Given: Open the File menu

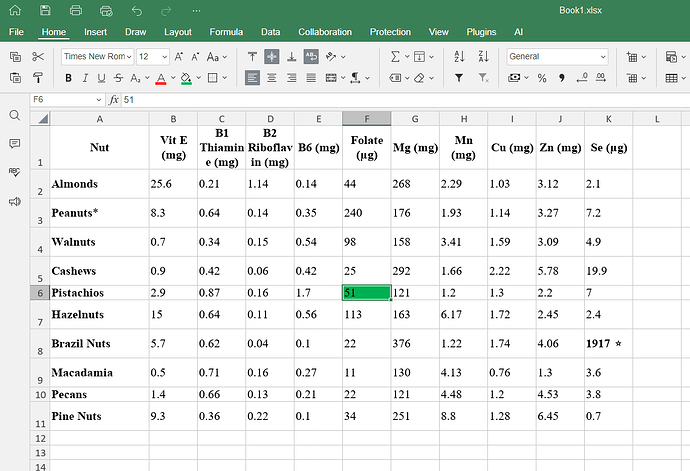Looking at the screenshot, I should (16, 32).
